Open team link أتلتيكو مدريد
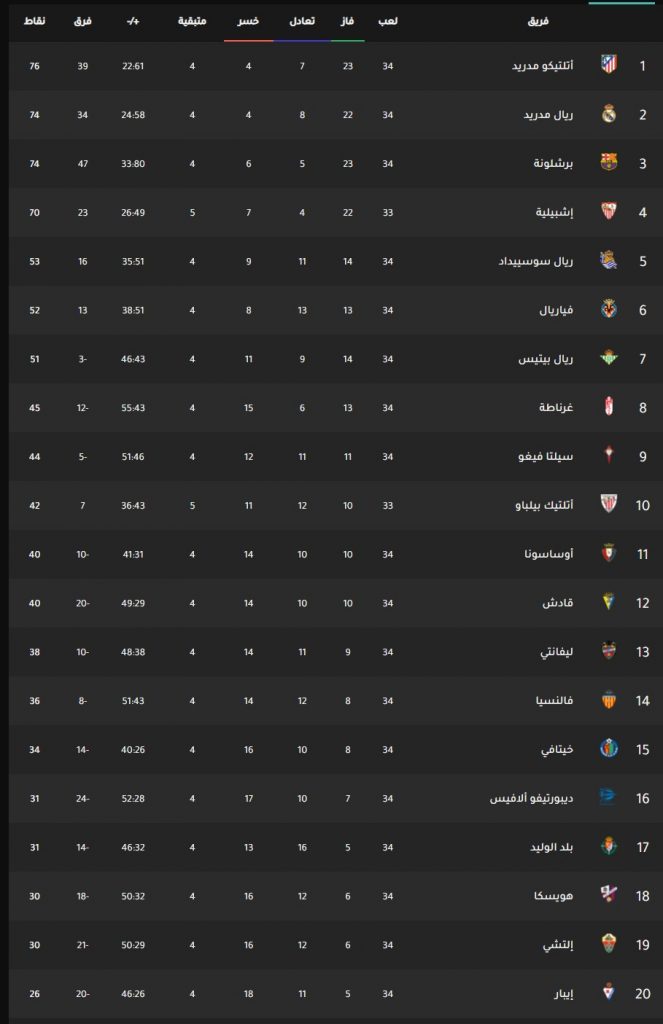 click(542, 66)
